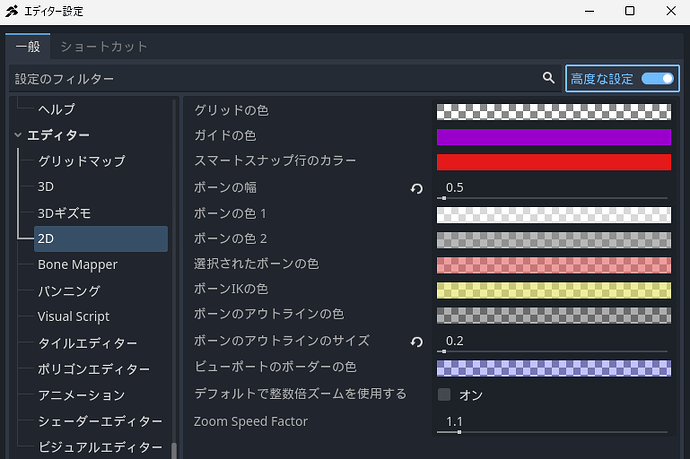Screen dimensions: 690x459
Task: Select グリッドマップ in the settings tree
Action: click(82, 161)
